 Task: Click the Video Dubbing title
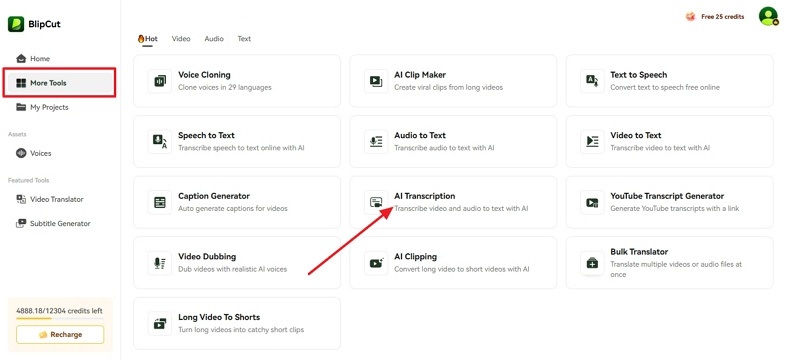click(207, 257)
